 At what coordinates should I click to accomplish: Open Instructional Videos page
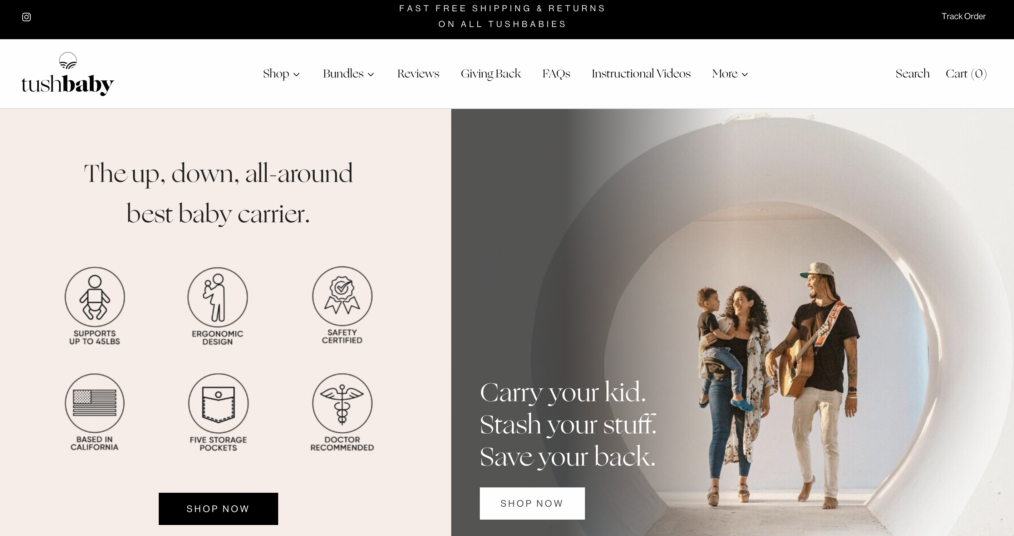coord(641,74)
